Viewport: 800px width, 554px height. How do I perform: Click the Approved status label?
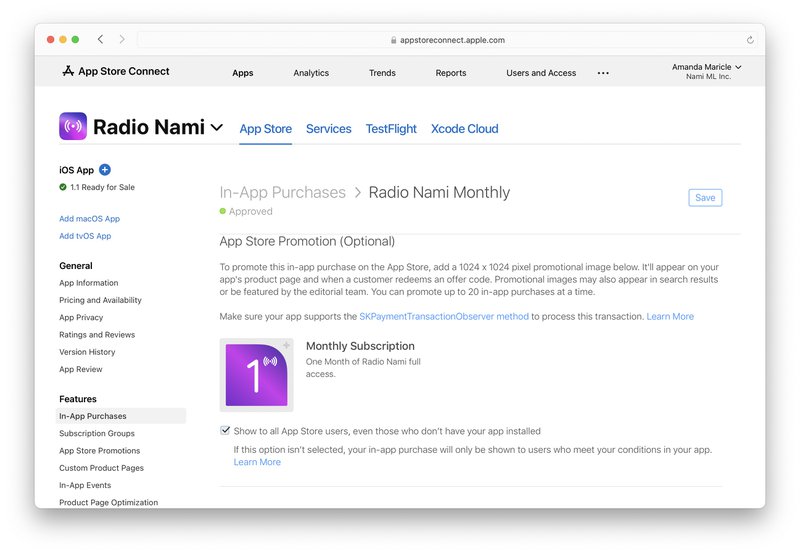(x=251, y=211)
